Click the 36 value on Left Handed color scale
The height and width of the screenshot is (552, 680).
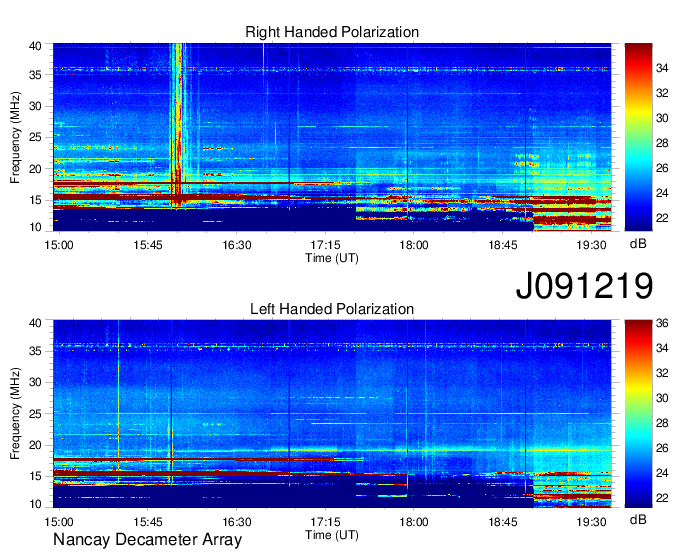coord(662,323)
